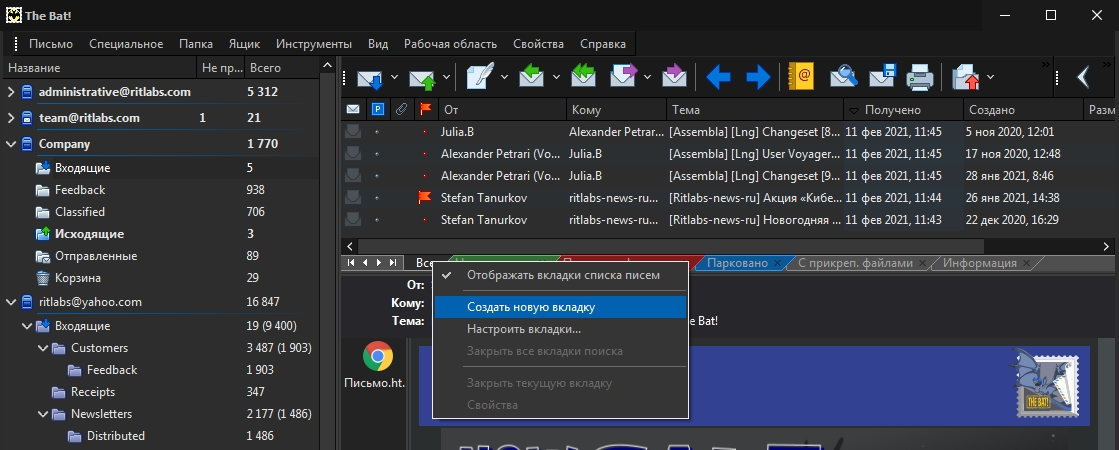Image resolution: width=1119 pixels, height=450 pixels.
Task: Sort by the envelope status column header
Action: click(x=353, y=110)
